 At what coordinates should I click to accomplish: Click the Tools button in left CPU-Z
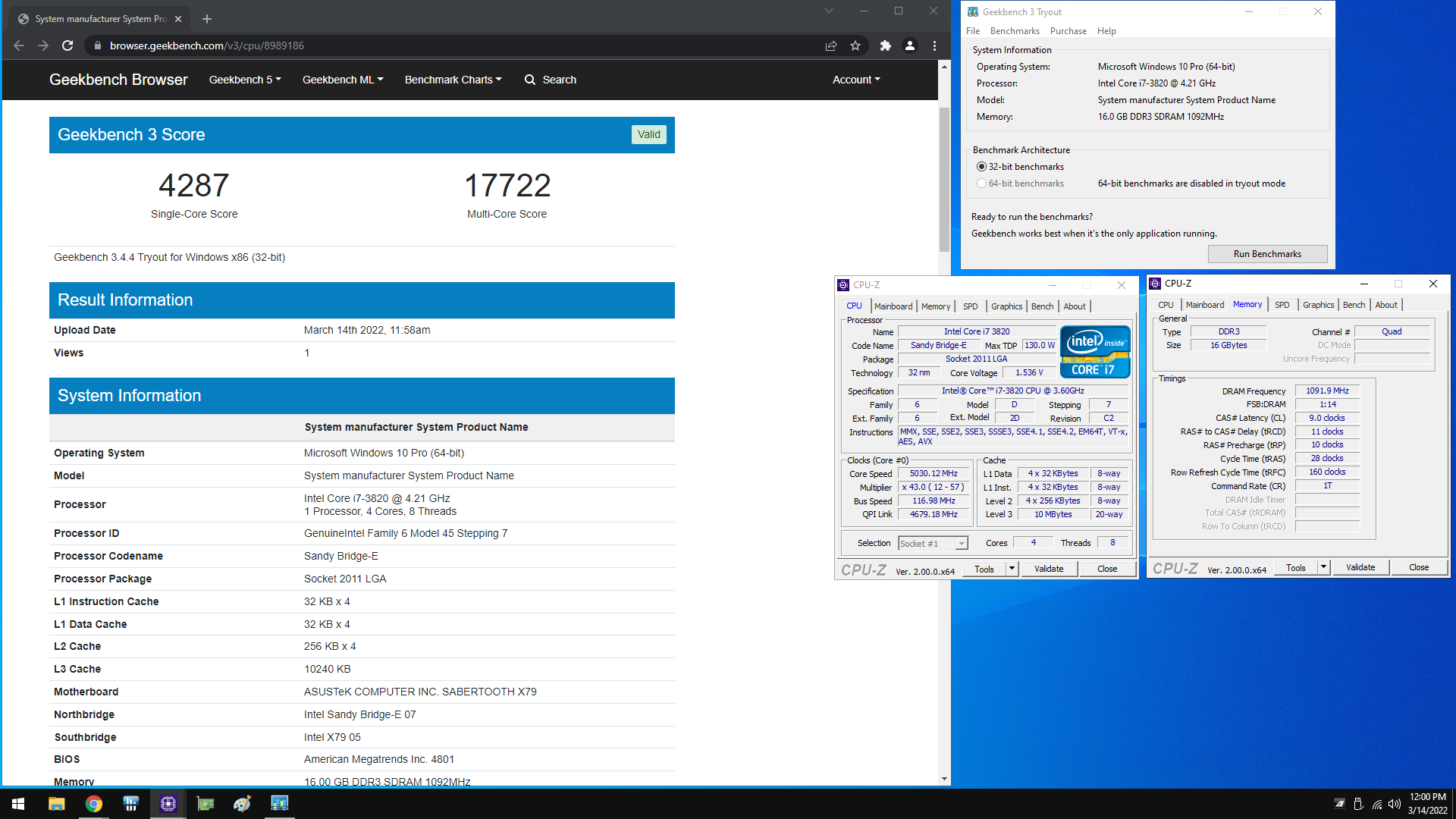point(984,569)
